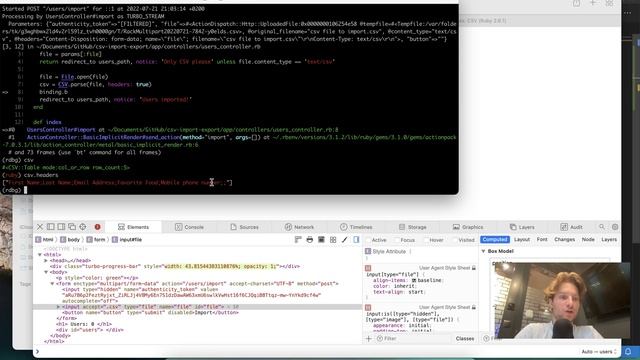Image resolution: width=640 pixels, height=360 pixels.
Task: Select html in the DOM breadcrumb
Action: [44, 240]
